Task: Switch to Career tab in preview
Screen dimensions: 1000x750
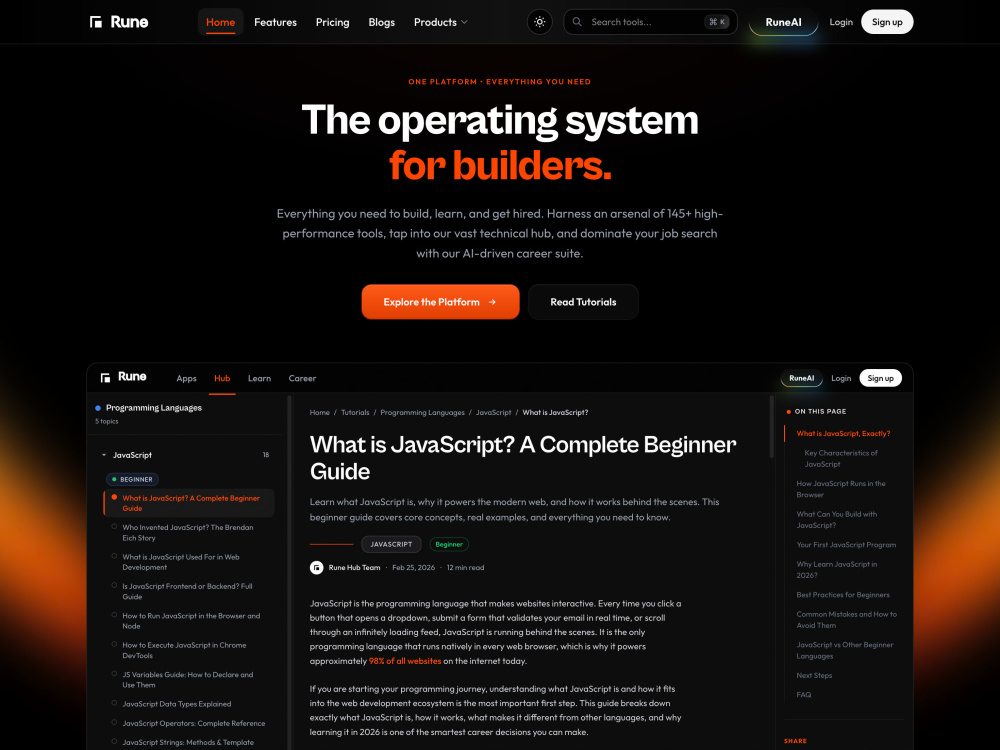Action: point(302,378)
